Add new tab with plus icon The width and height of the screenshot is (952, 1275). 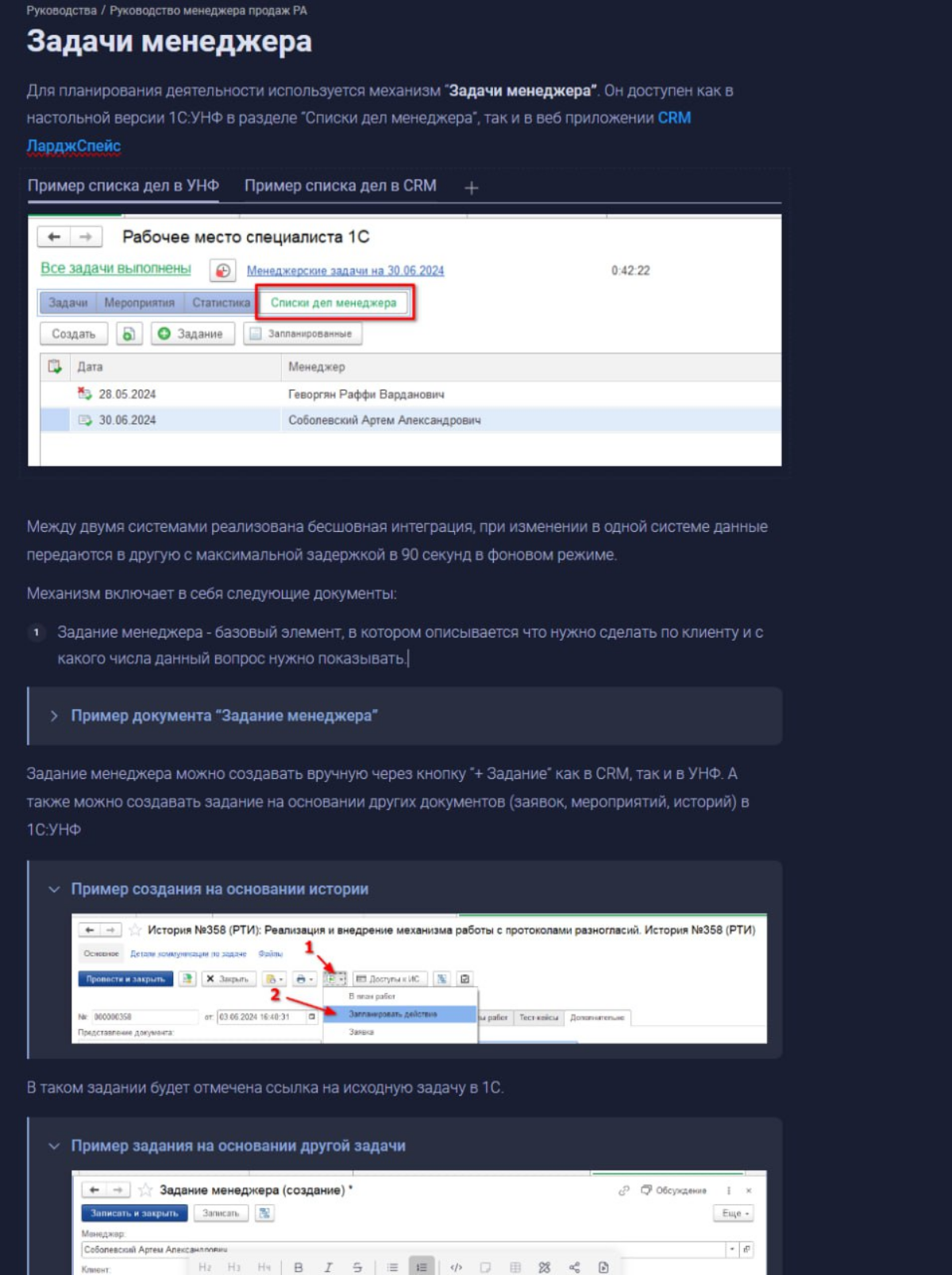[472, 187]
